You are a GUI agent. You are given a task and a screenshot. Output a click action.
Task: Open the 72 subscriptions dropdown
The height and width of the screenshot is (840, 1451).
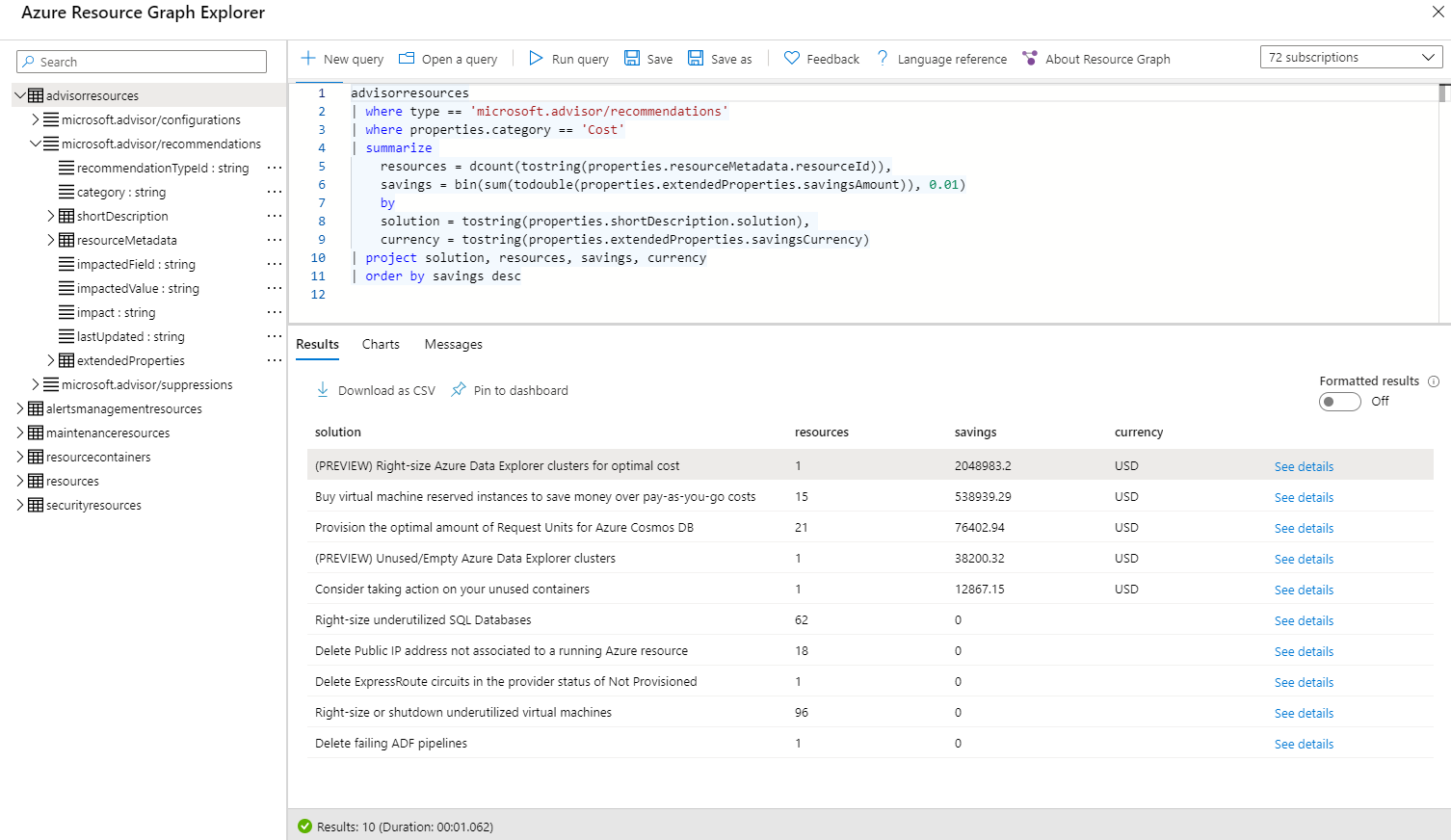pos(1351,57)
